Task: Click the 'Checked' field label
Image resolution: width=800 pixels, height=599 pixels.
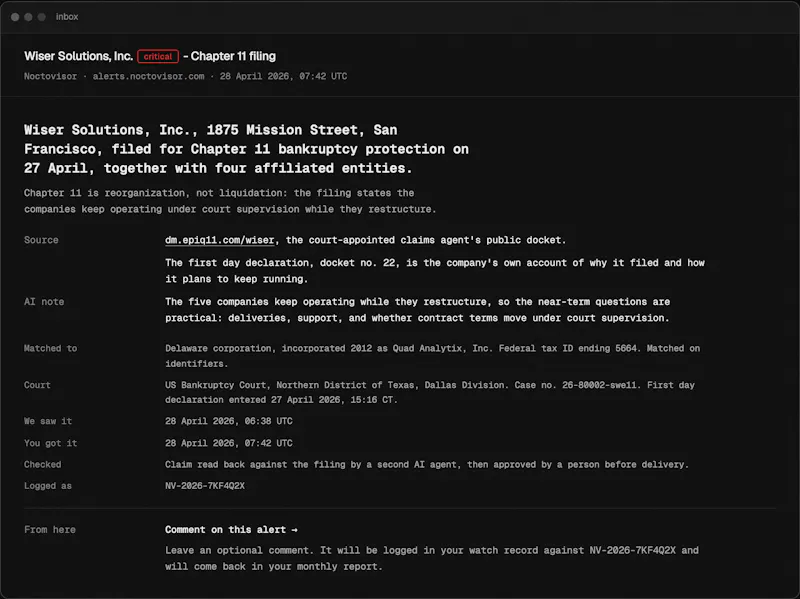Action: click(x=42, y=465)
